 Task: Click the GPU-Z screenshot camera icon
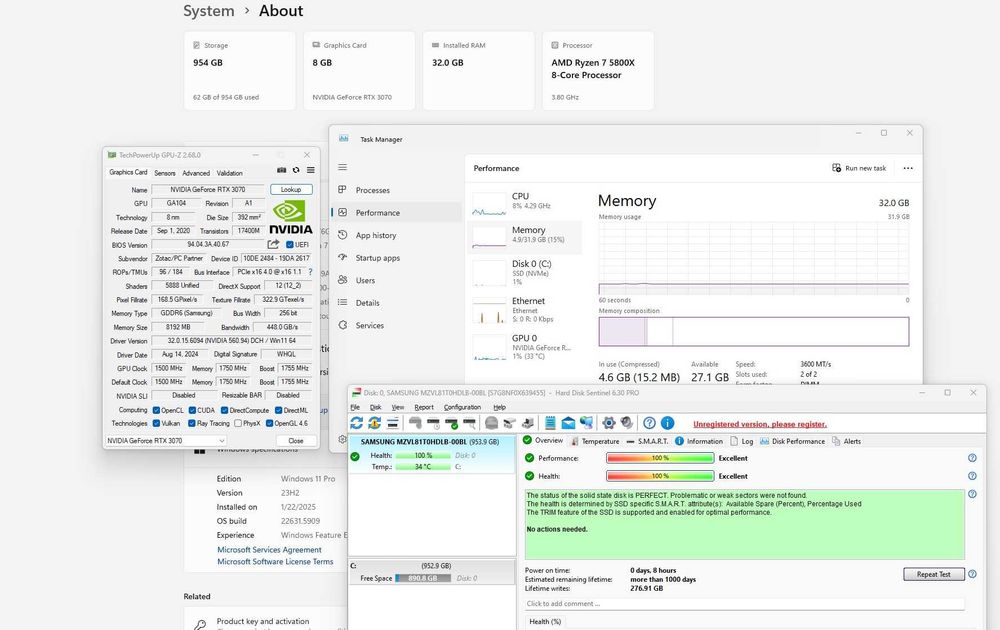click(x=281, y=170)
